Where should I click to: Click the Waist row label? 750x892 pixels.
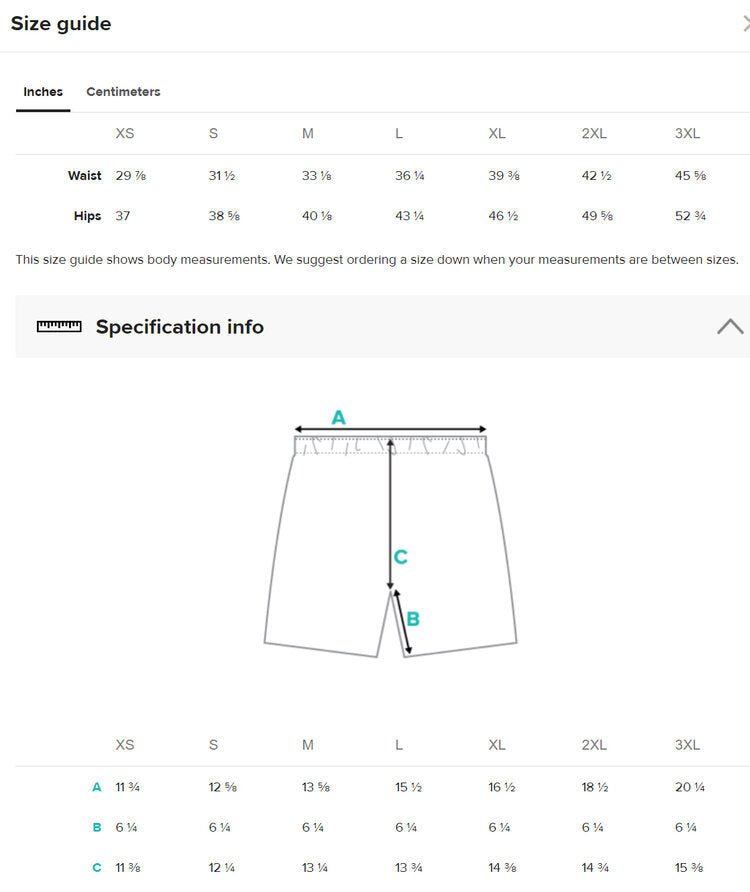tap(85, 176)
